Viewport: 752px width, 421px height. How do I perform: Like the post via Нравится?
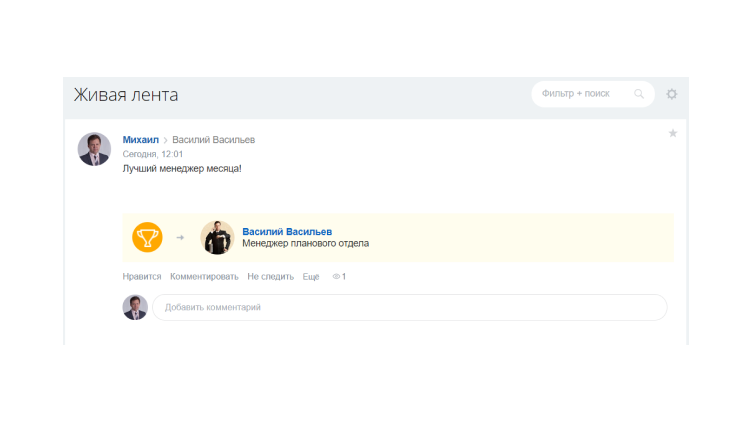[142, 277]
